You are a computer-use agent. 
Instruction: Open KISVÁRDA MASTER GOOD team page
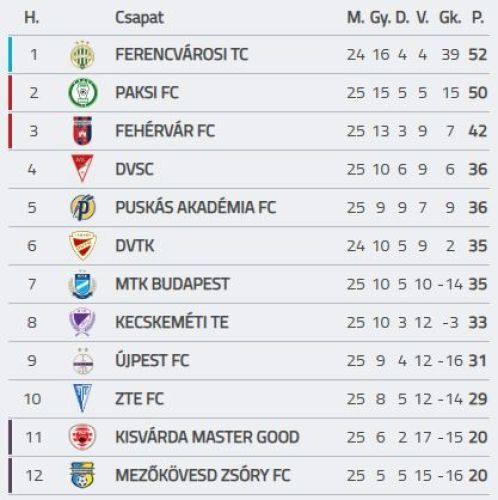[x=207, y=437]
